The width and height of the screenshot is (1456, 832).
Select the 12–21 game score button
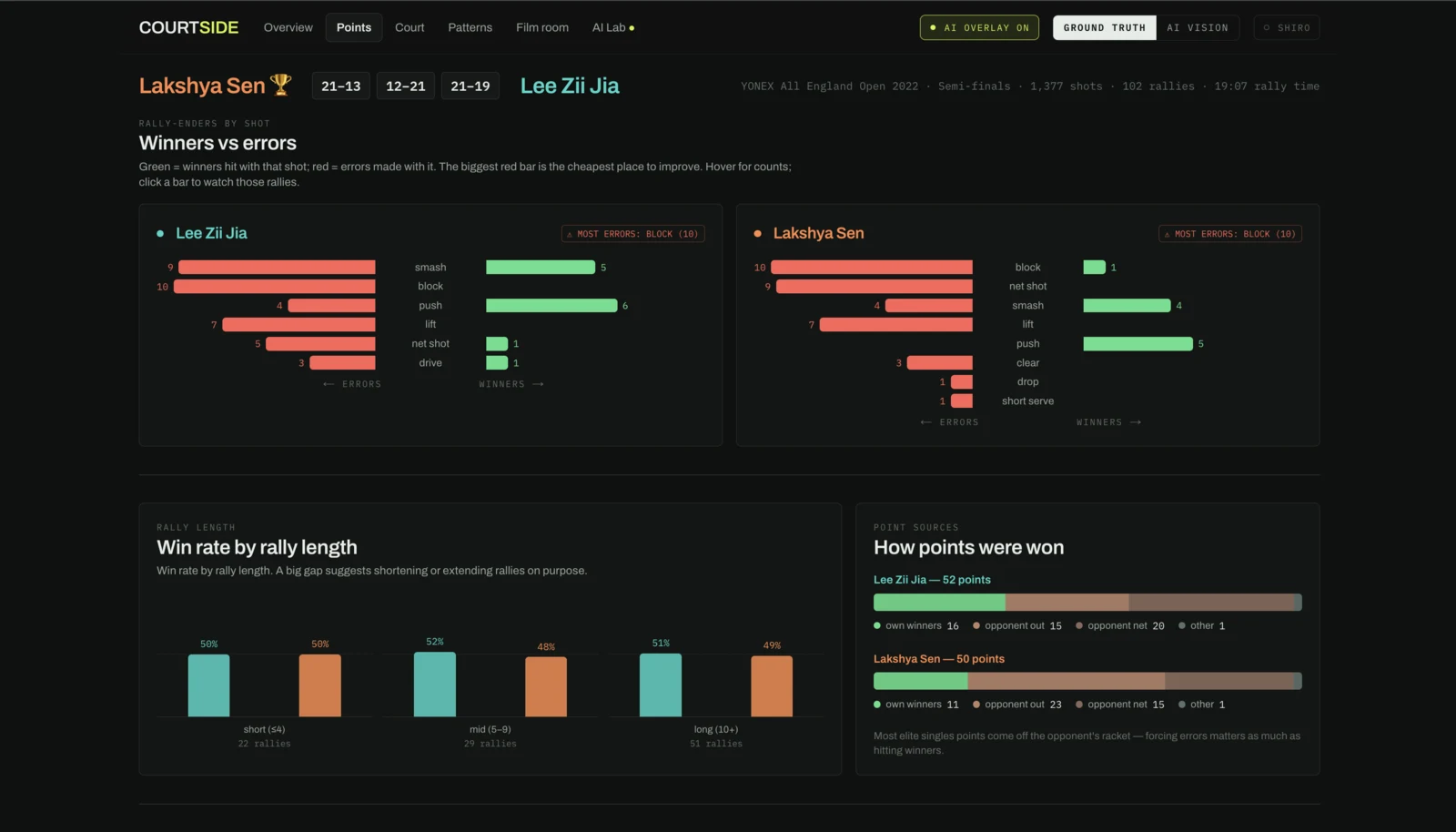point(405,86)
